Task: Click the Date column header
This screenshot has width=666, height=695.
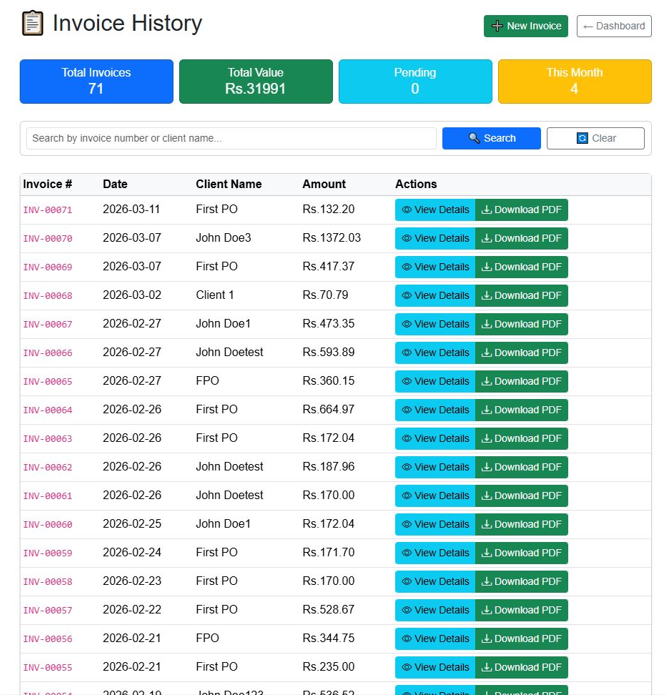Action: coord(115,184)
